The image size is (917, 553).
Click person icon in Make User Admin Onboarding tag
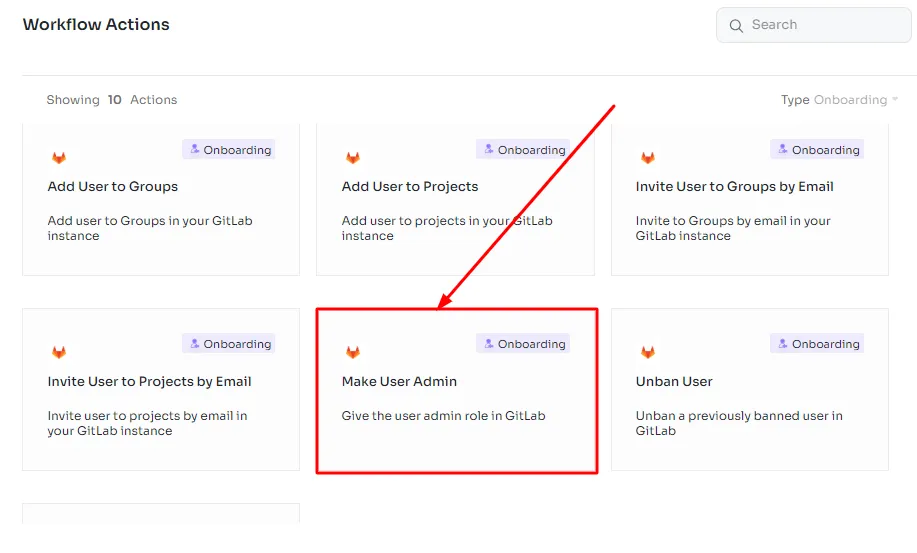tap(489, 343)
